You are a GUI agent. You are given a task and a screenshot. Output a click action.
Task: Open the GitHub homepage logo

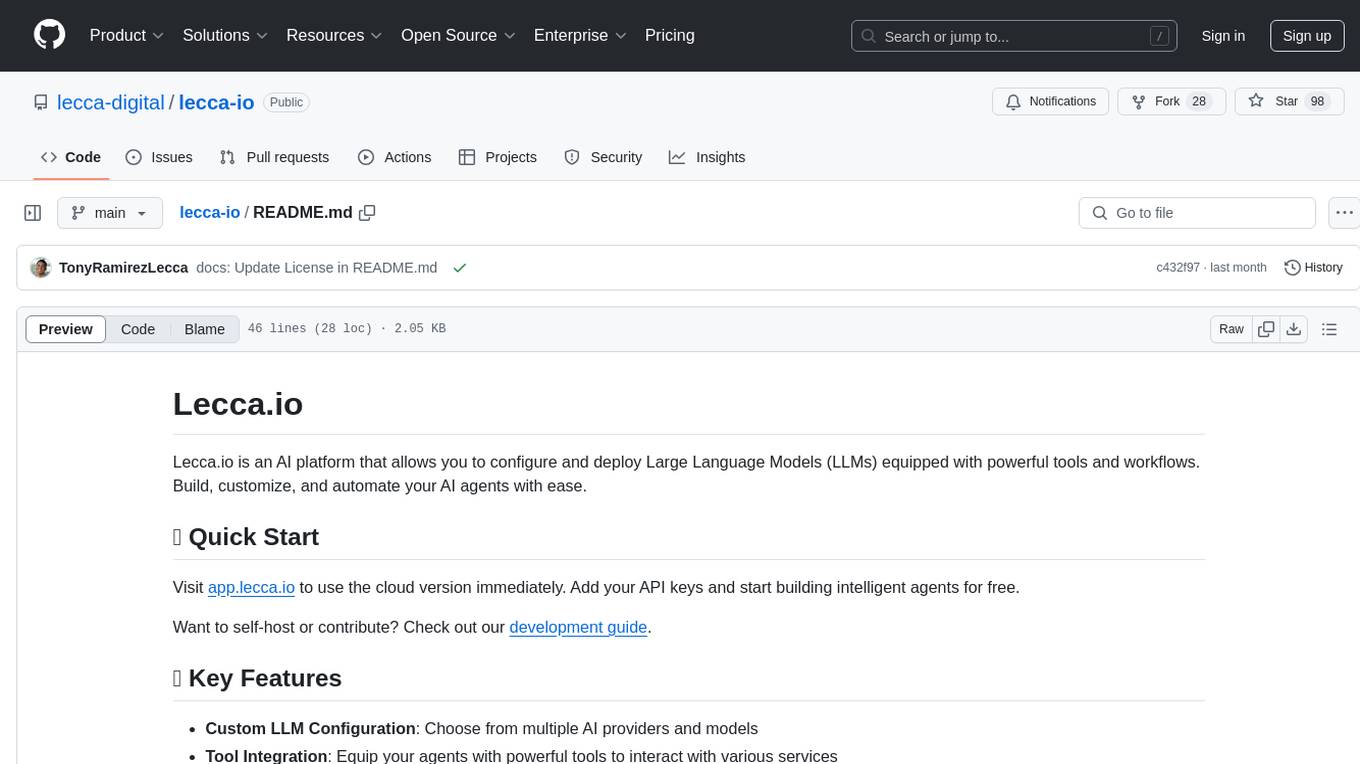pyautogui.click(x=49, y=35)
